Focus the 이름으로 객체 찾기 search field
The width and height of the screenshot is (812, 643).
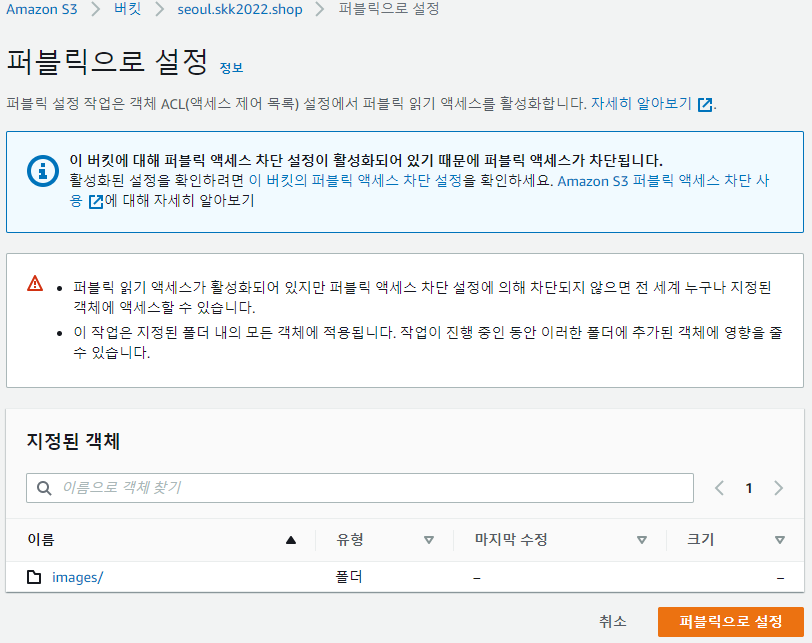click(x=360, y=488)
